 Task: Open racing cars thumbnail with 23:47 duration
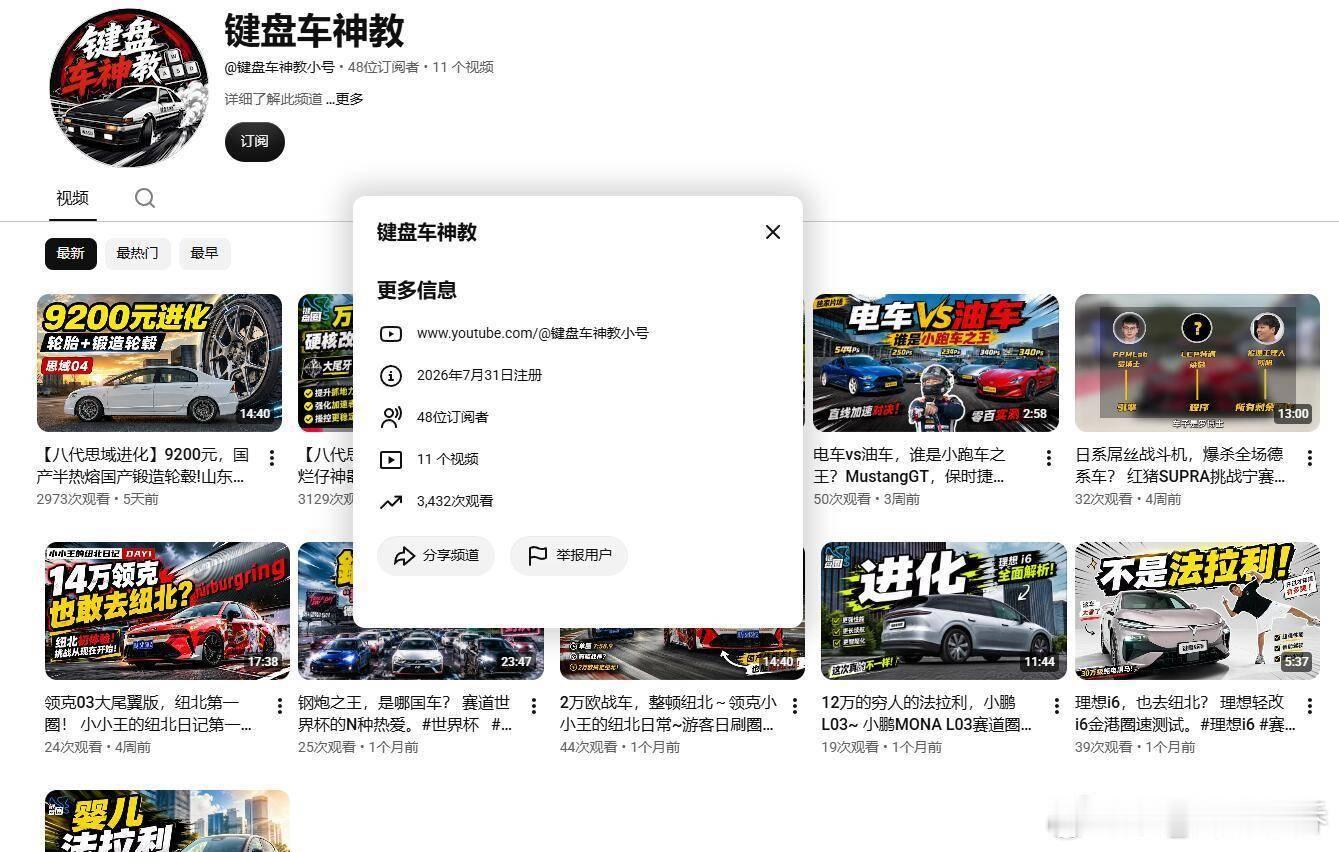(x=421, y=611)
